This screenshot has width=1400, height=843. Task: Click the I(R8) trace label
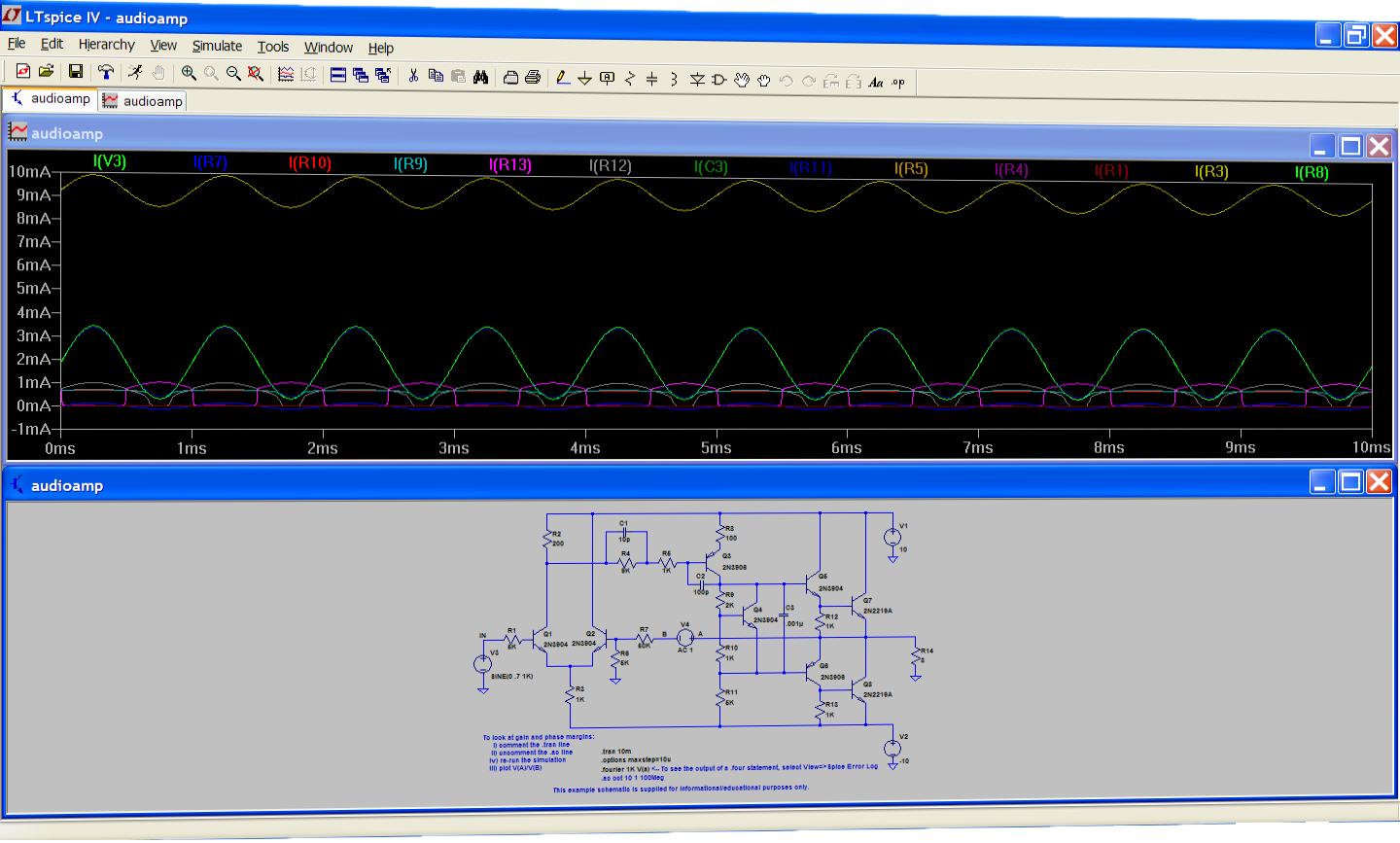(x=1312, y=173)
